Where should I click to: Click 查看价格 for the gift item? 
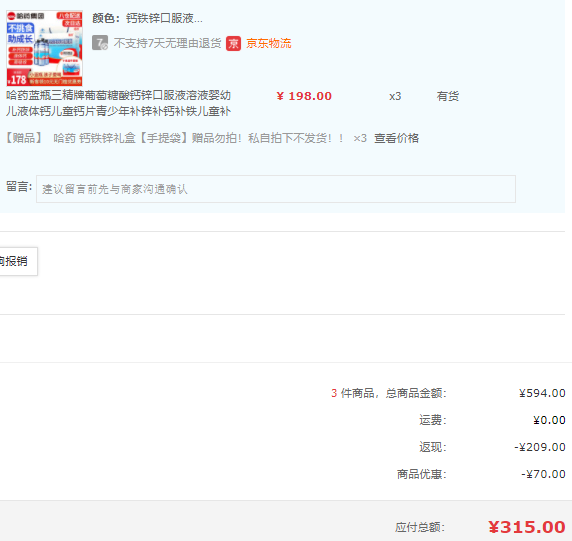(397, 138)
